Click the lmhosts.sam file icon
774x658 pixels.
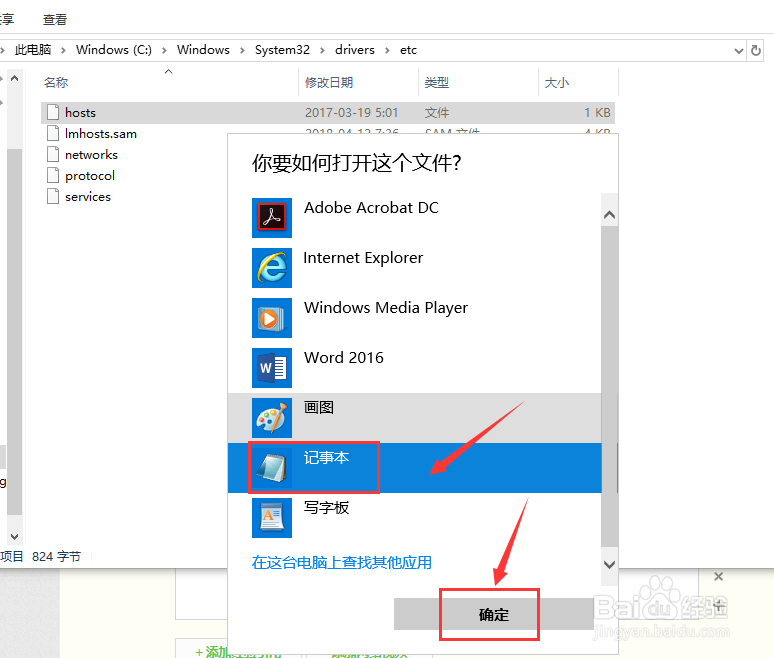coord(53,133)
